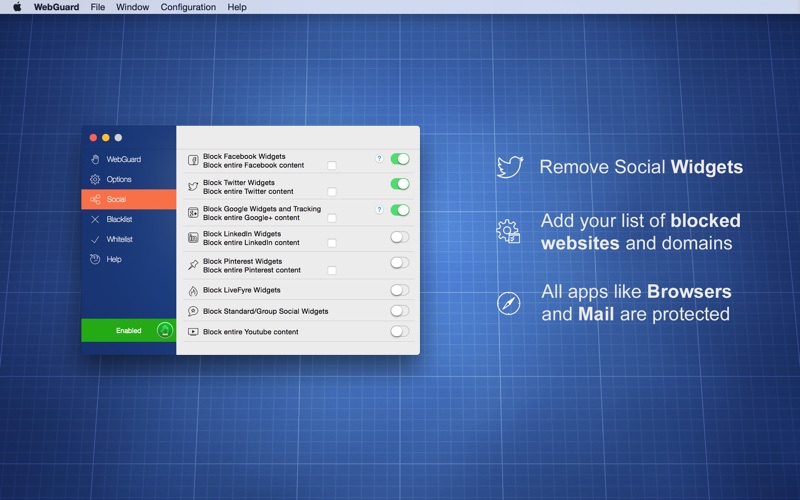Click the Youtube play icon
This screenshot has width=800, height=500.
click(193, 332)
